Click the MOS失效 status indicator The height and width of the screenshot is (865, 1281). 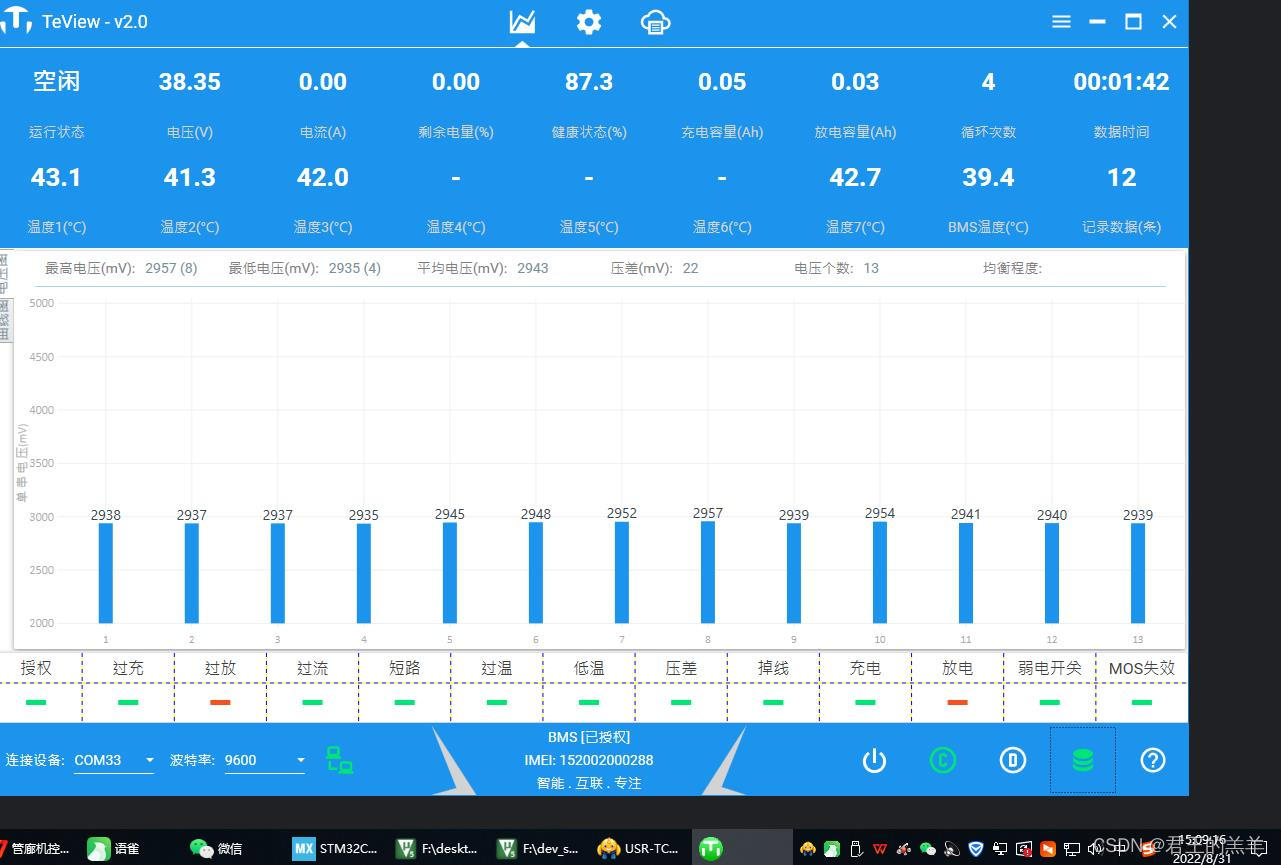[1141, 702]
